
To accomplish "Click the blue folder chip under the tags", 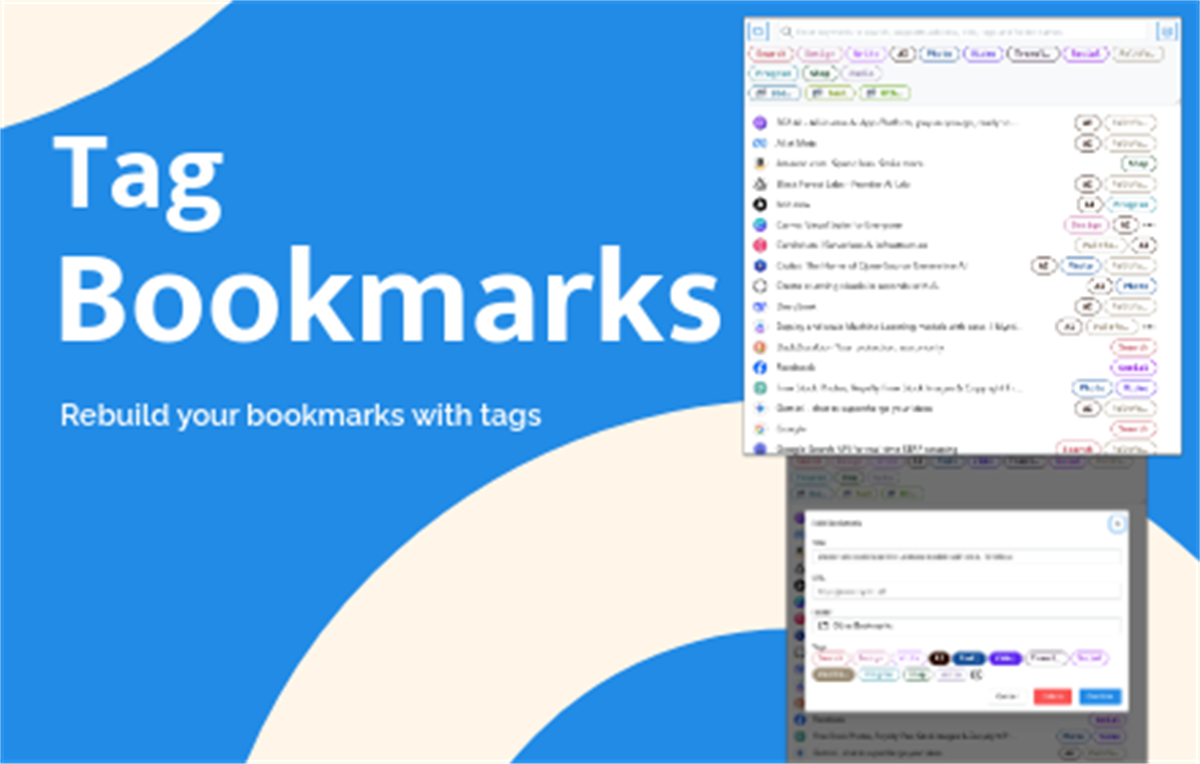I will [774, 93].
